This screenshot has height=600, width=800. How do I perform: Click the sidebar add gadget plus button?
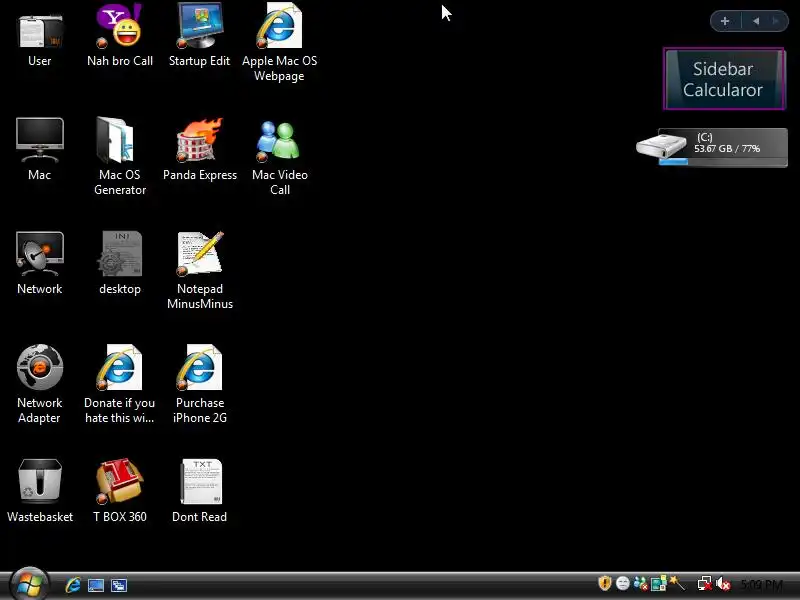tap(724, 21)
